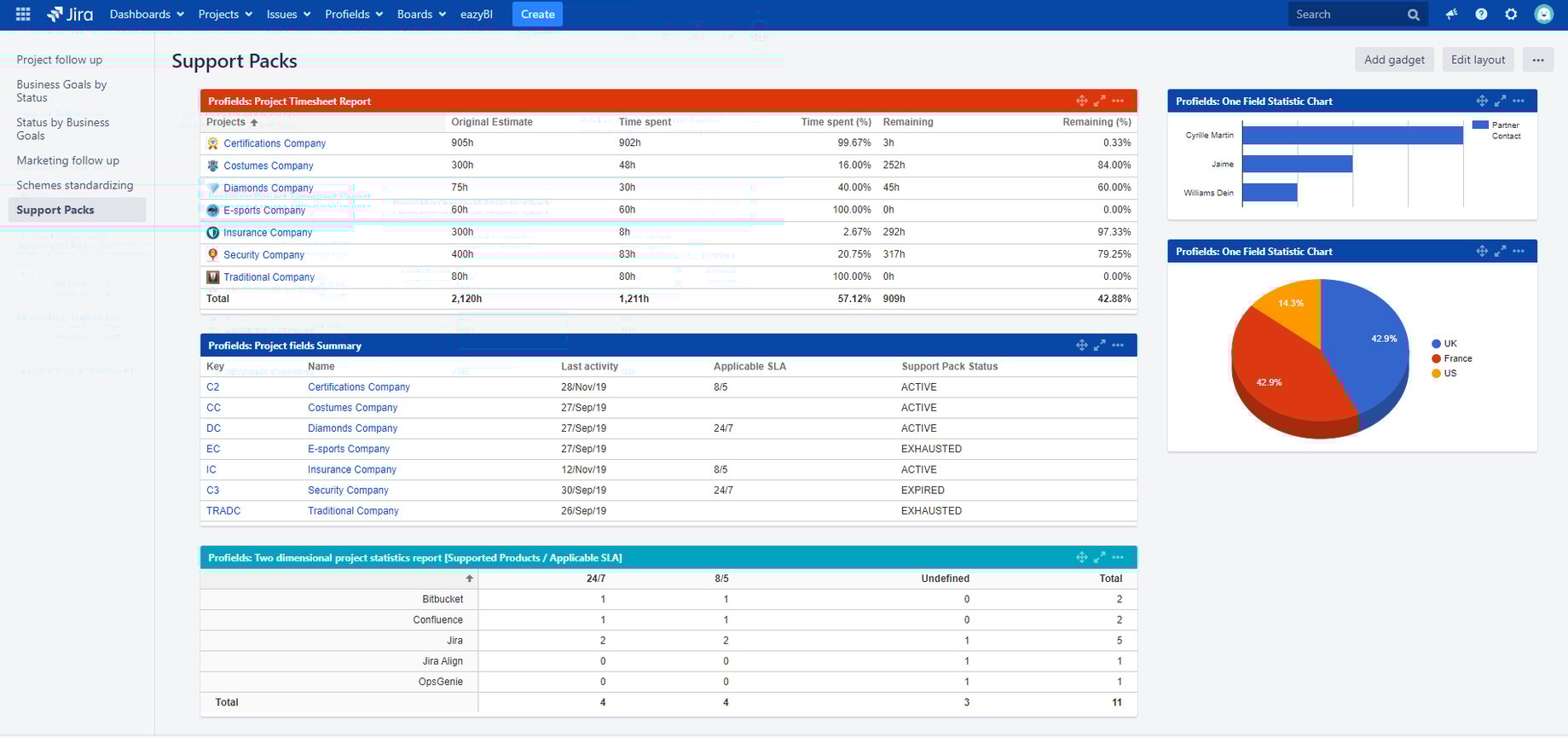Move the pie chart One Field Statistic gadget
The width and height of the screenshot is (1568, 738).
[x=1482, y=251]
